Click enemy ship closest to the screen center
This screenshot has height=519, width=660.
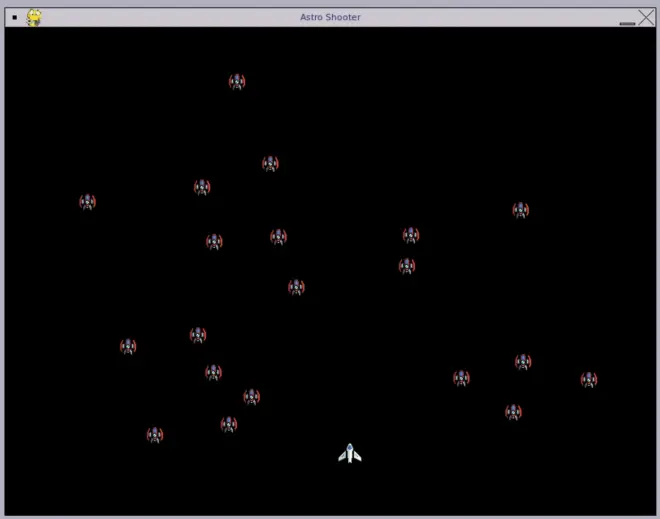pyautogui.click(x=297, y=288)
